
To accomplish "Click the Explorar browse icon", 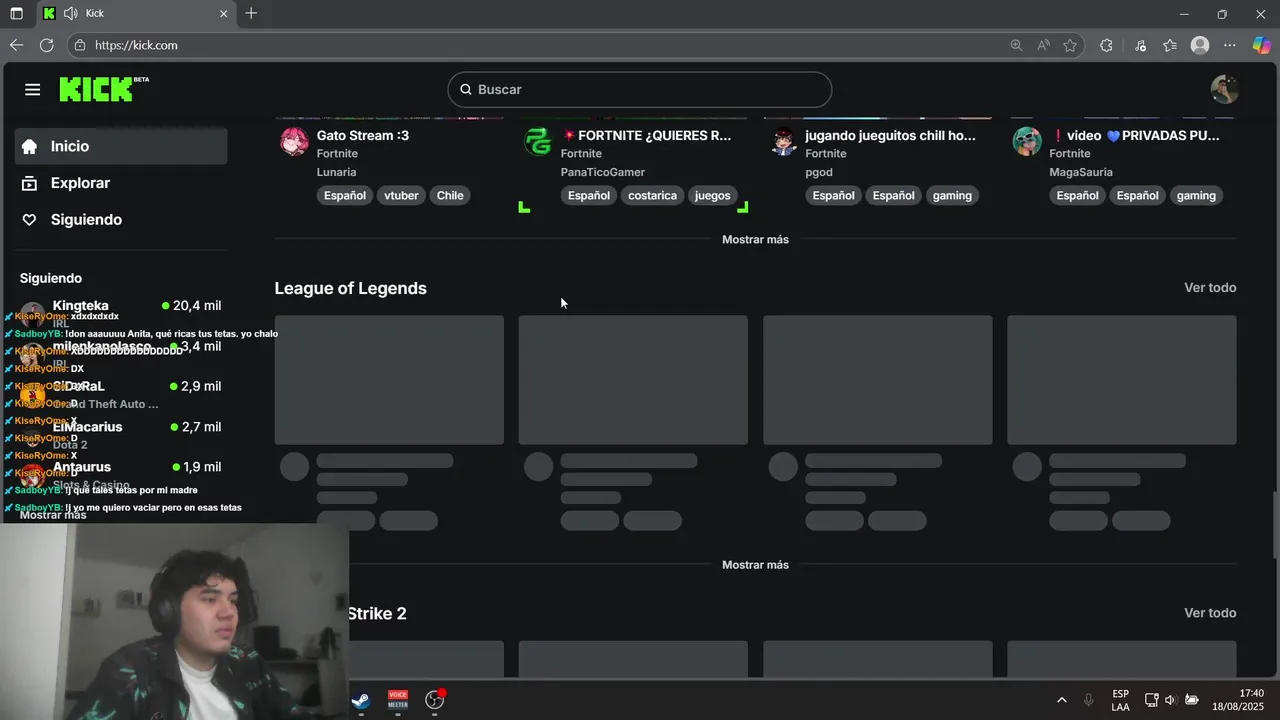I will tap(29, 183).
